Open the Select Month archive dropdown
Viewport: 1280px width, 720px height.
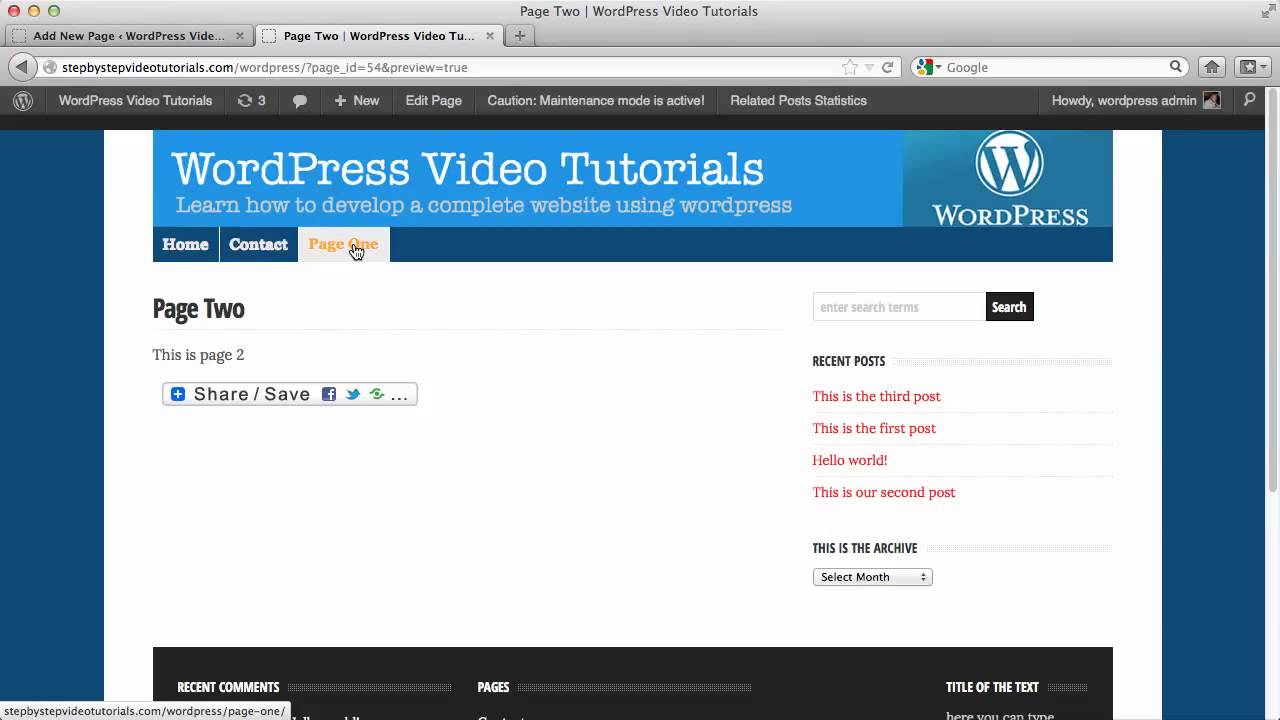click(872, 577)
